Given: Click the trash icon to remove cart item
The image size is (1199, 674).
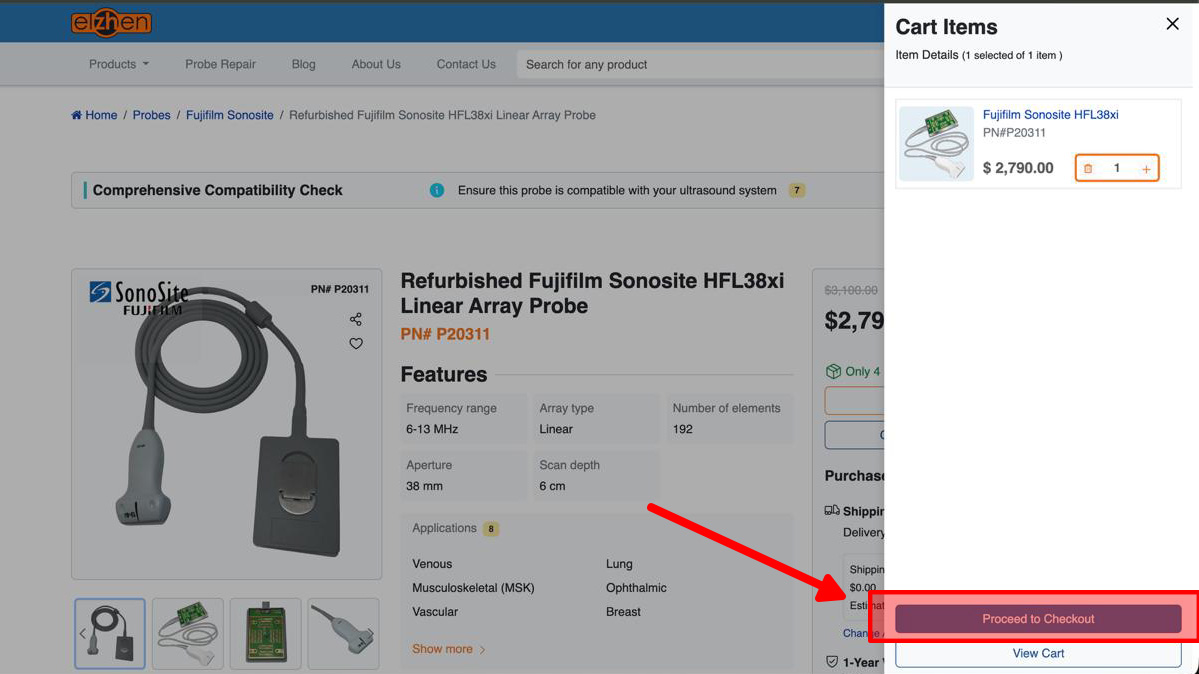Looking at the screenshot, I should [1088, 167].
